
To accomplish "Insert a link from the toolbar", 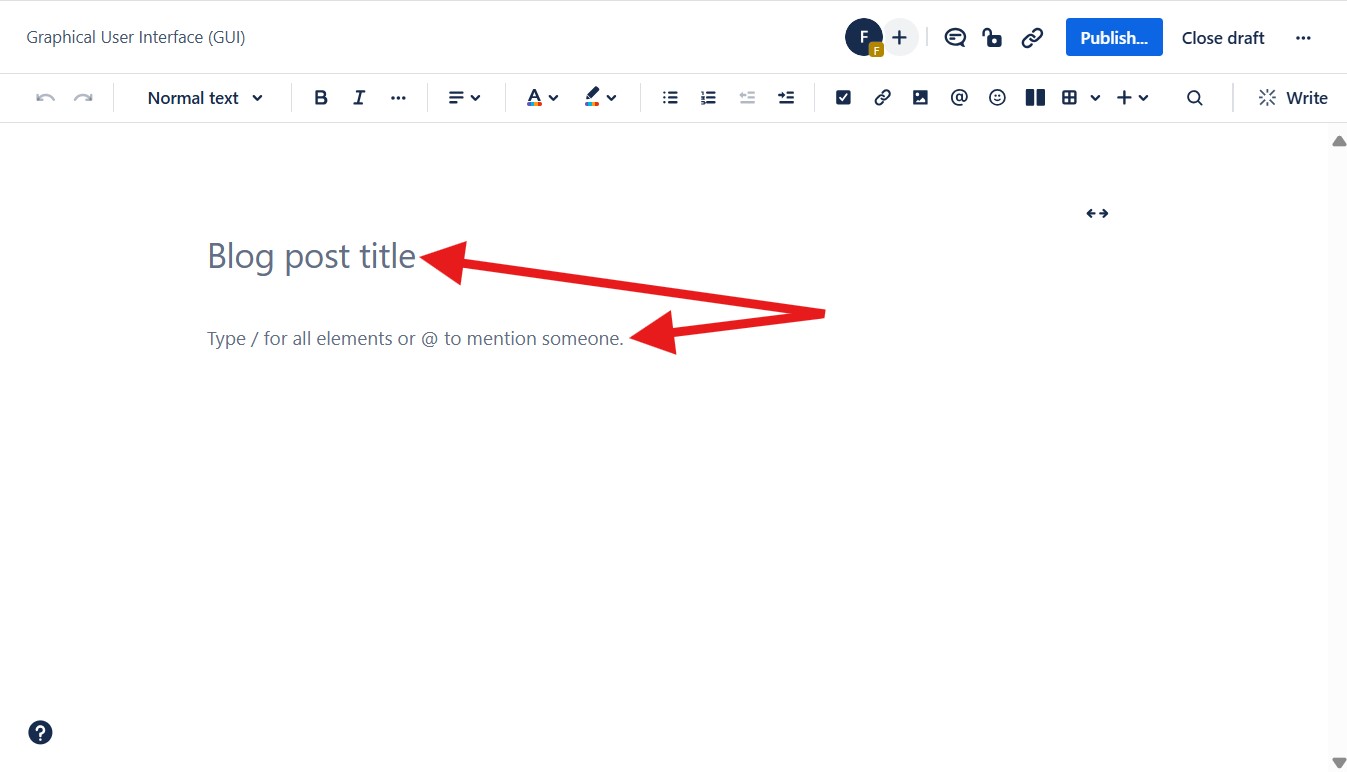I will click(882, 98).
